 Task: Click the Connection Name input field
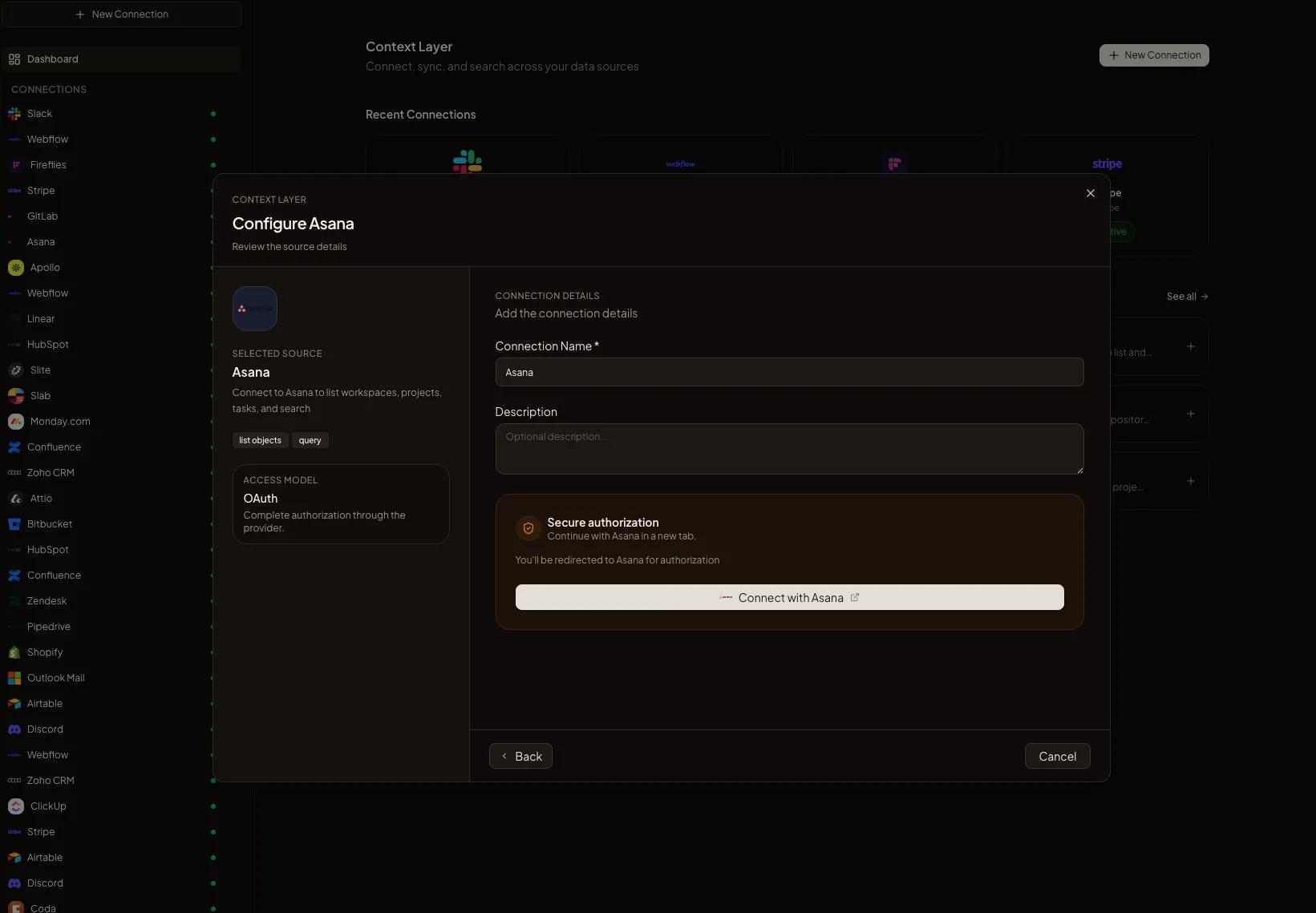pyautogui.click(x=789, y=373)
